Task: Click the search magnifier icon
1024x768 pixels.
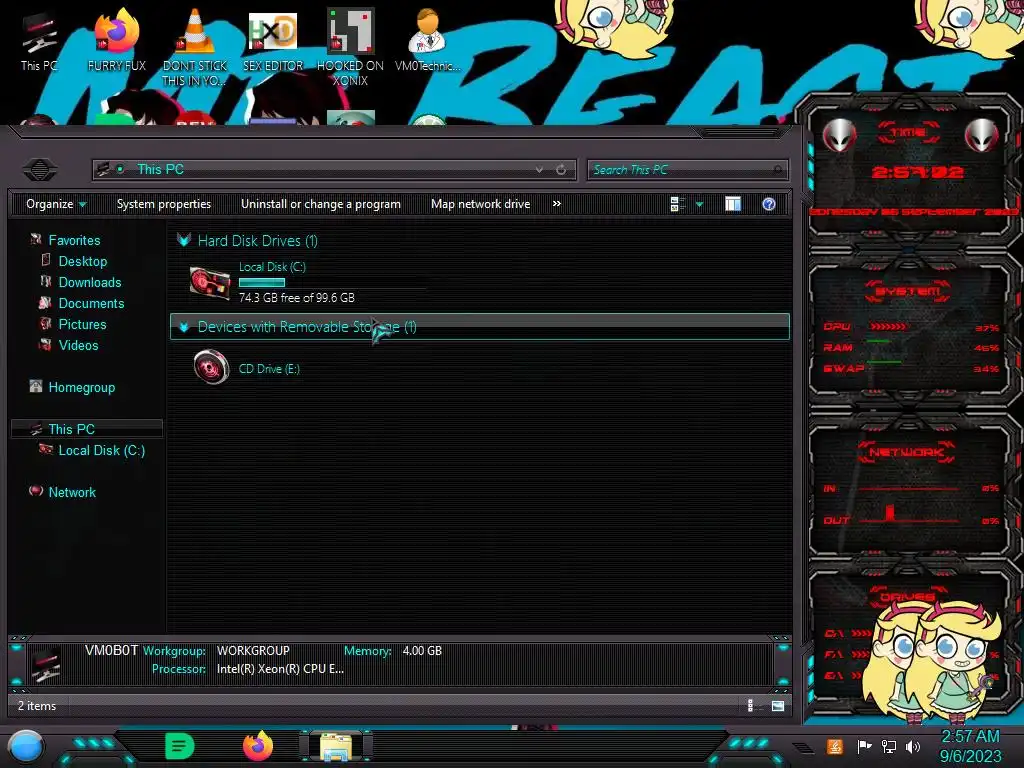Action: (777, 170)
